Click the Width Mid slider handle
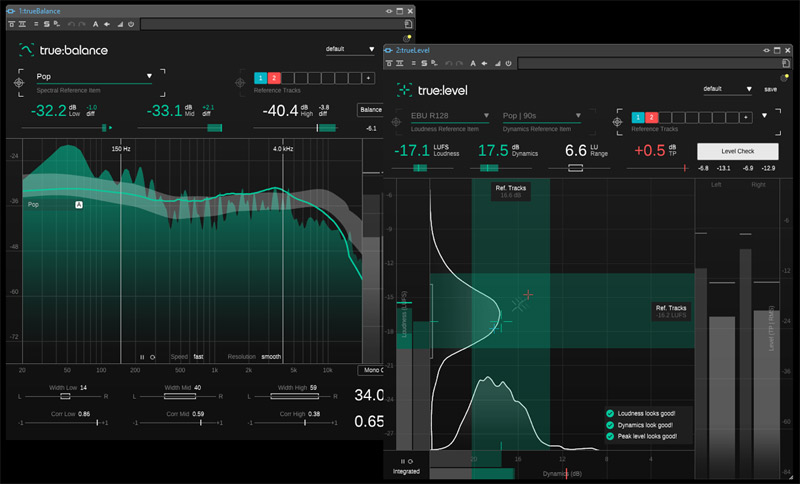 (x=180, y=396)
